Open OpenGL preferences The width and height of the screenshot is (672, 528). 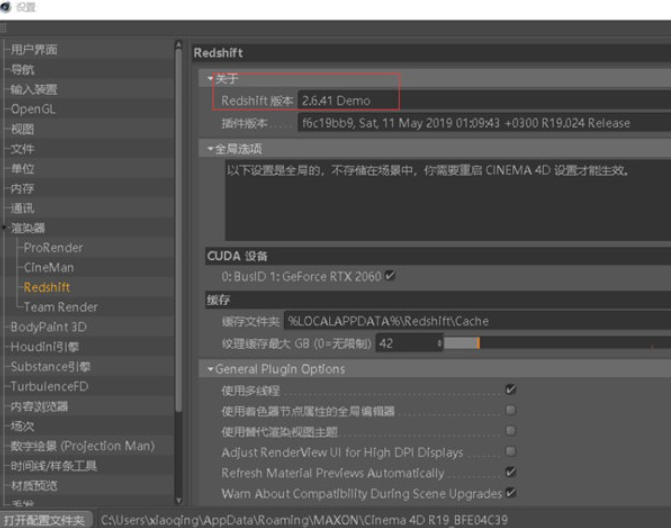[33, 109]
